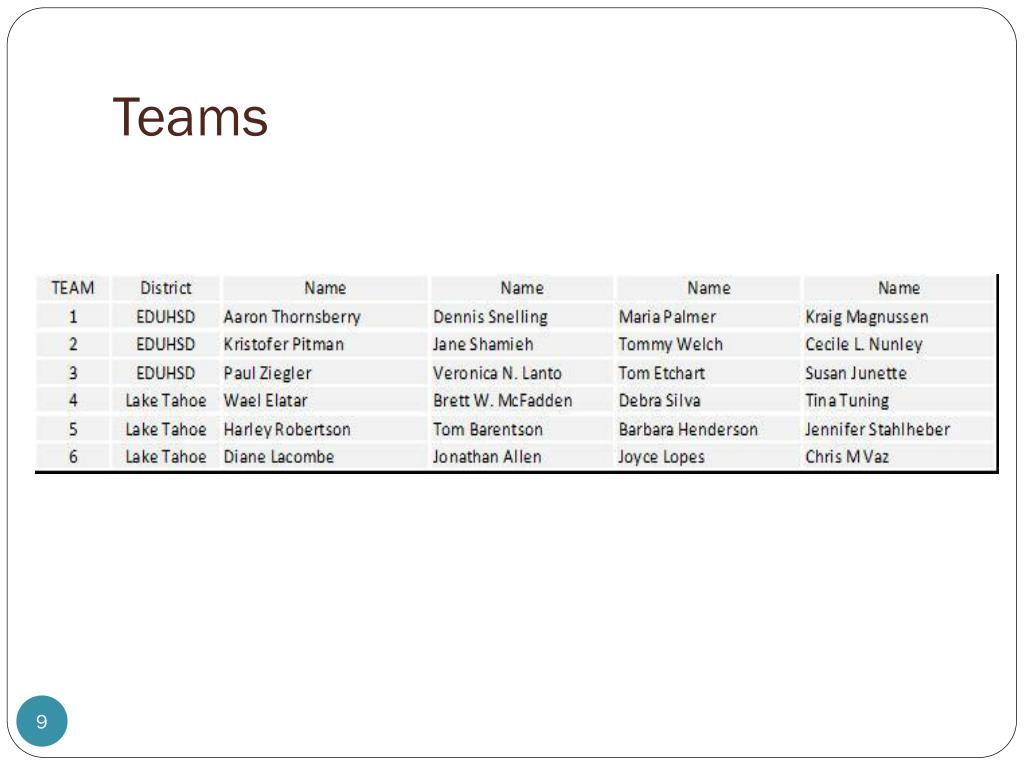The width and height of the screenshot is (1024, 768).
Task: Select the team number 4 cell
Action: 73,400
